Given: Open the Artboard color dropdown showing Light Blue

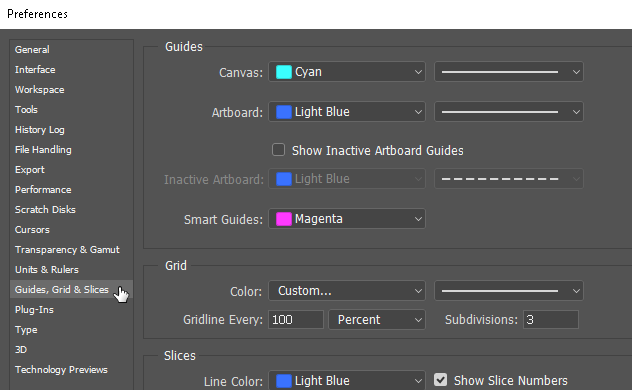Looking at the screenshot, I should [x=347, y=112].
